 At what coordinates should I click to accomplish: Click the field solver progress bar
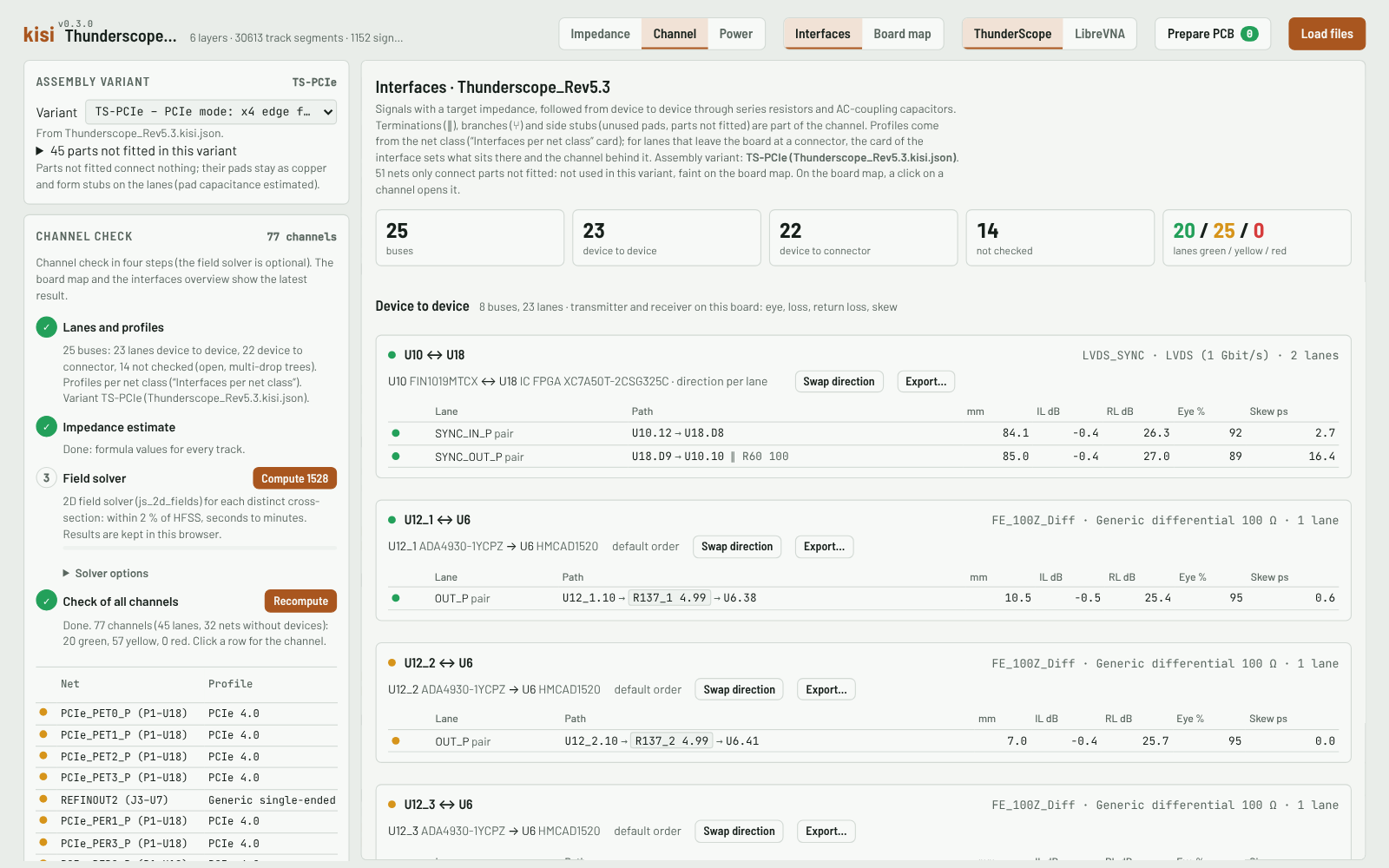(x=200, y=549)
